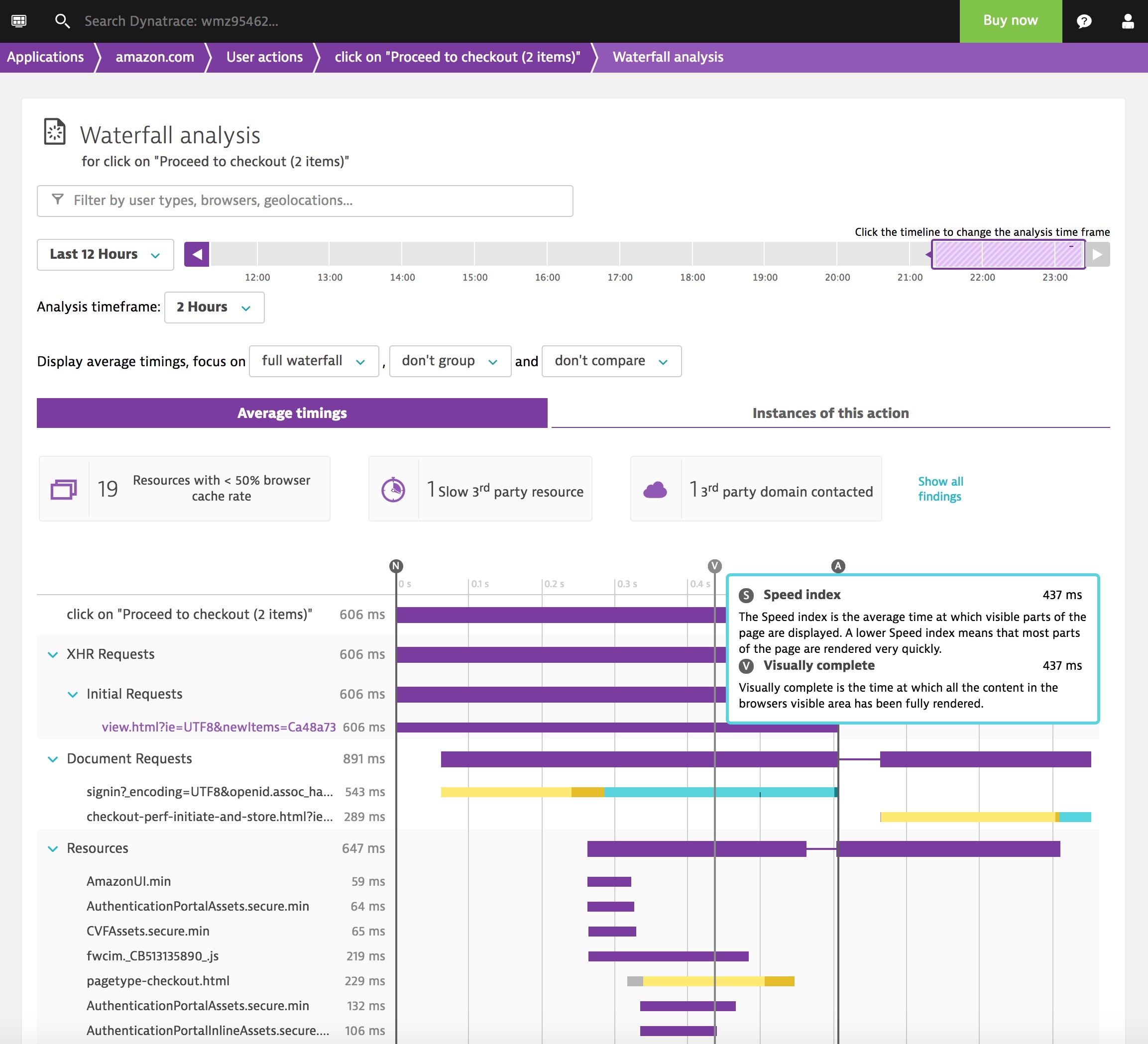
Task: Open the Last 12 Hours dropdown
Action: click(x=106, y=254)
